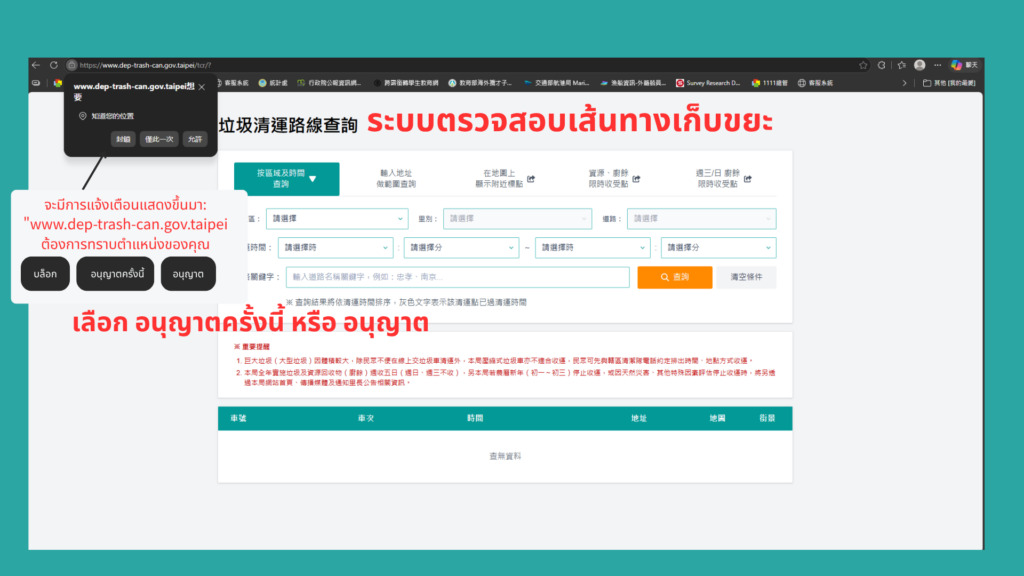Click the 垃圾清運路線查詢 page title
Viewport: 1024px width, 576px height.
tap(288, 125)
